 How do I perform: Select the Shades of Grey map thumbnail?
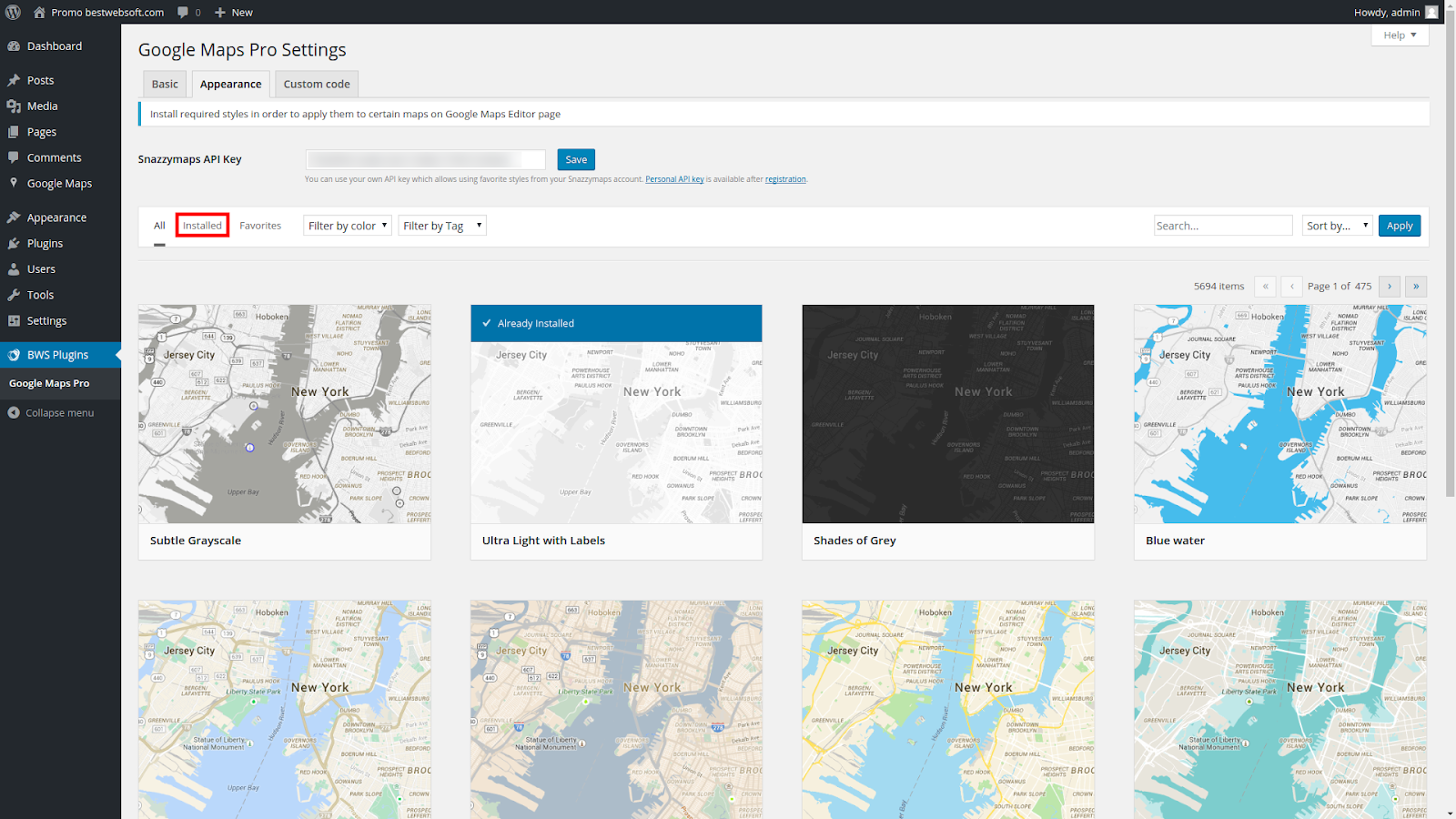[x=948, y=414]
